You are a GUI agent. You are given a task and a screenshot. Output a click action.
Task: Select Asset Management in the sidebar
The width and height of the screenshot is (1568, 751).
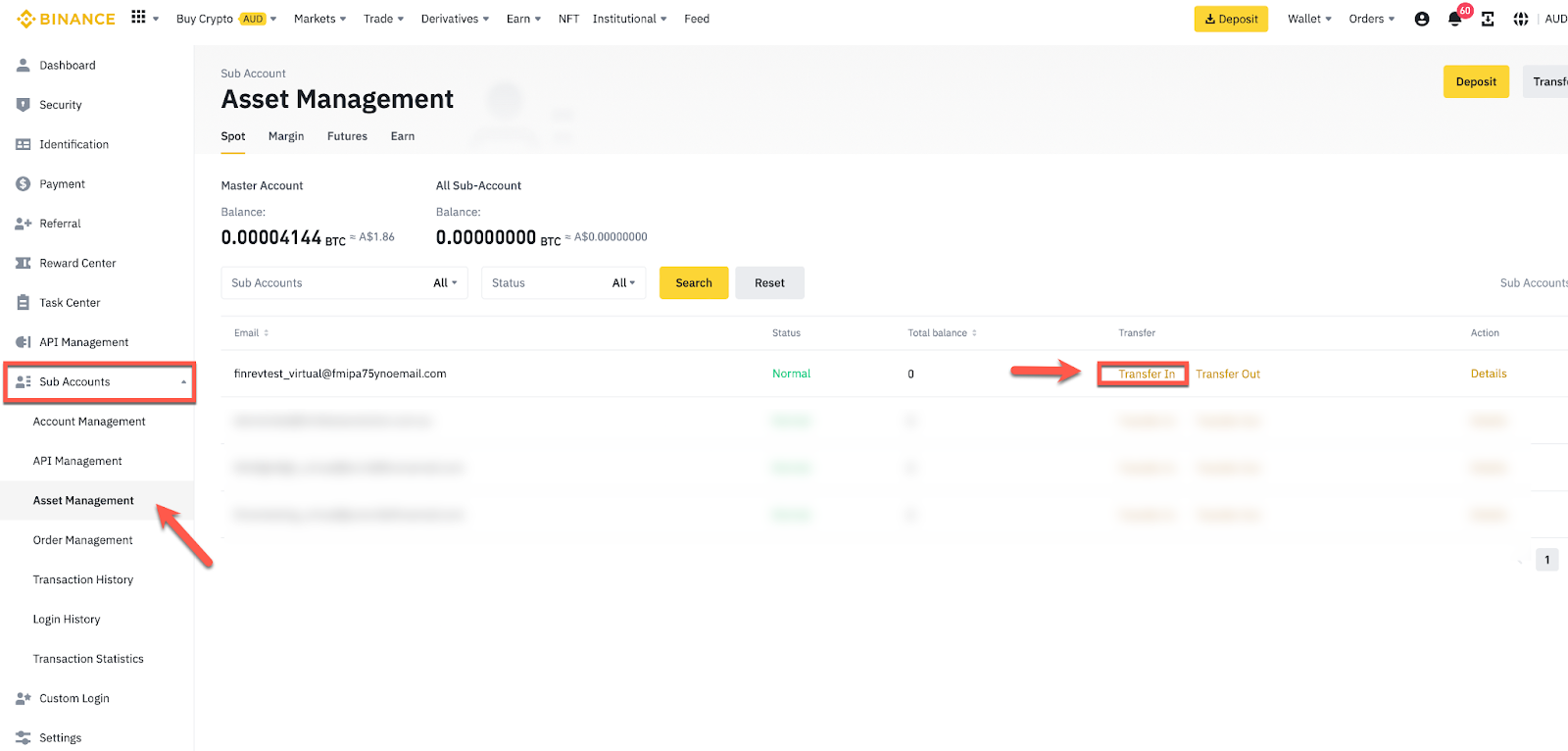click(83, 501)
